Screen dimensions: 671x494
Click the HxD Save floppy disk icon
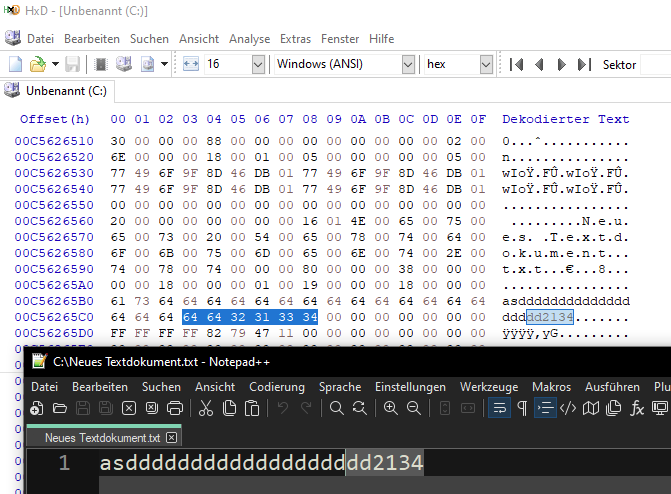pyautogui.click(x=72, y=64)
